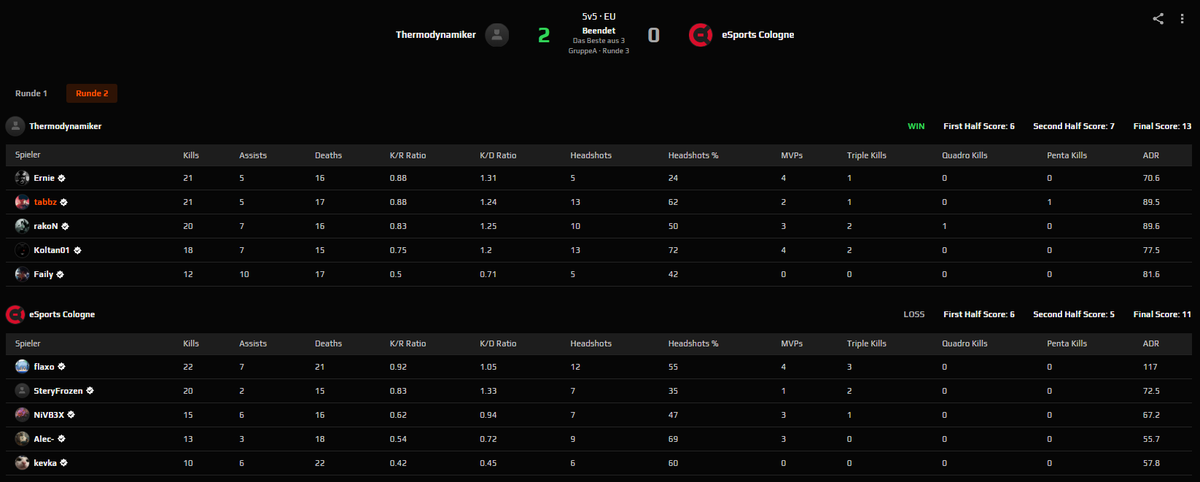Click the eSports Cologne logo in the score header
1200x482 pixels.
pos(701,35)
